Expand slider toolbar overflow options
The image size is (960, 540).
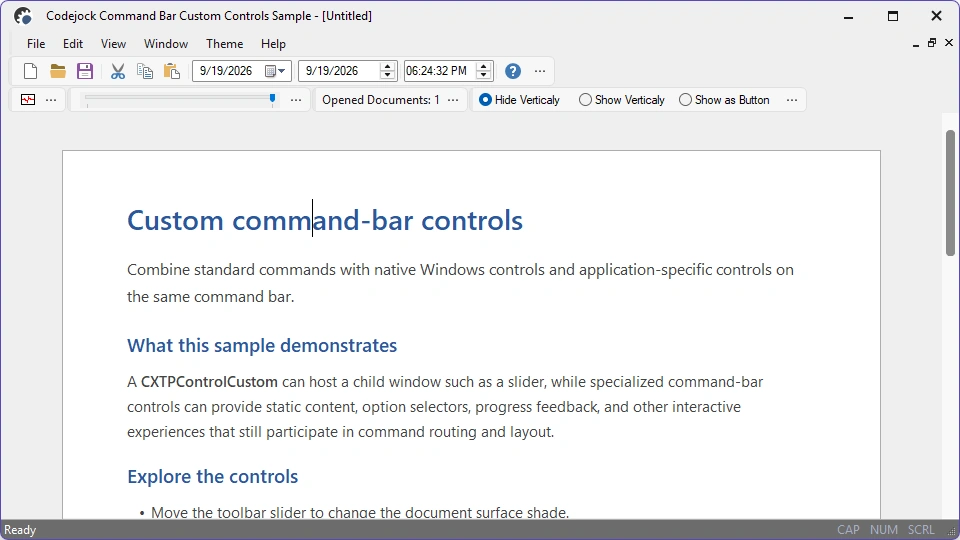(296, 100)
